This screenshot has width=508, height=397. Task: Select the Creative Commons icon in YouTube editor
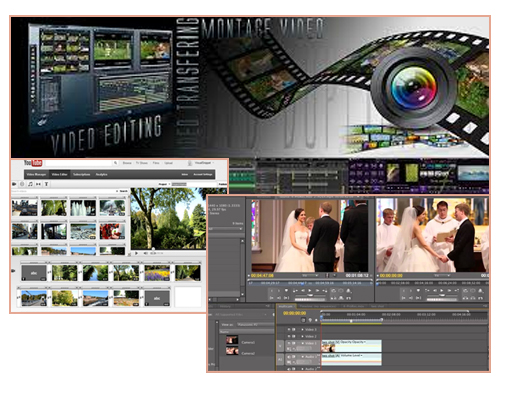22,184
